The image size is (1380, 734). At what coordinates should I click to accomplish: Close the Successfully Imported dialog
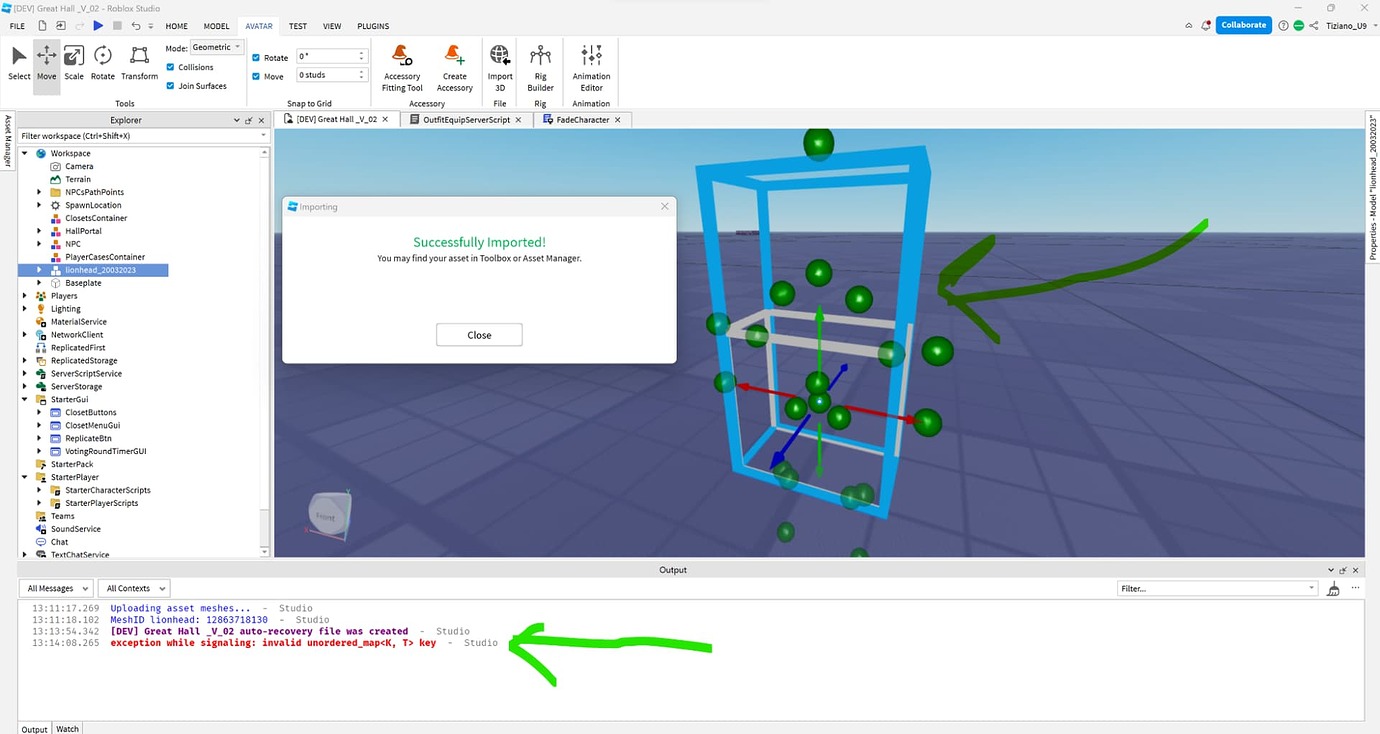click(479, 334)
